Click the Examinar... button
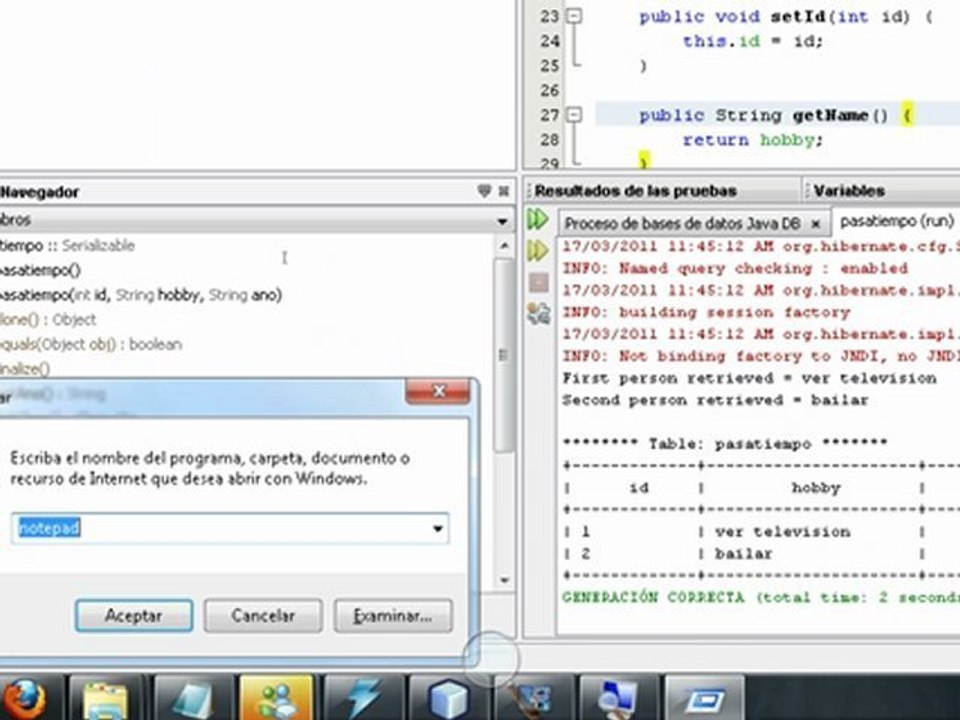Viewport: 960px width, 720px height. pyautogui.click(x=393, y=615)
